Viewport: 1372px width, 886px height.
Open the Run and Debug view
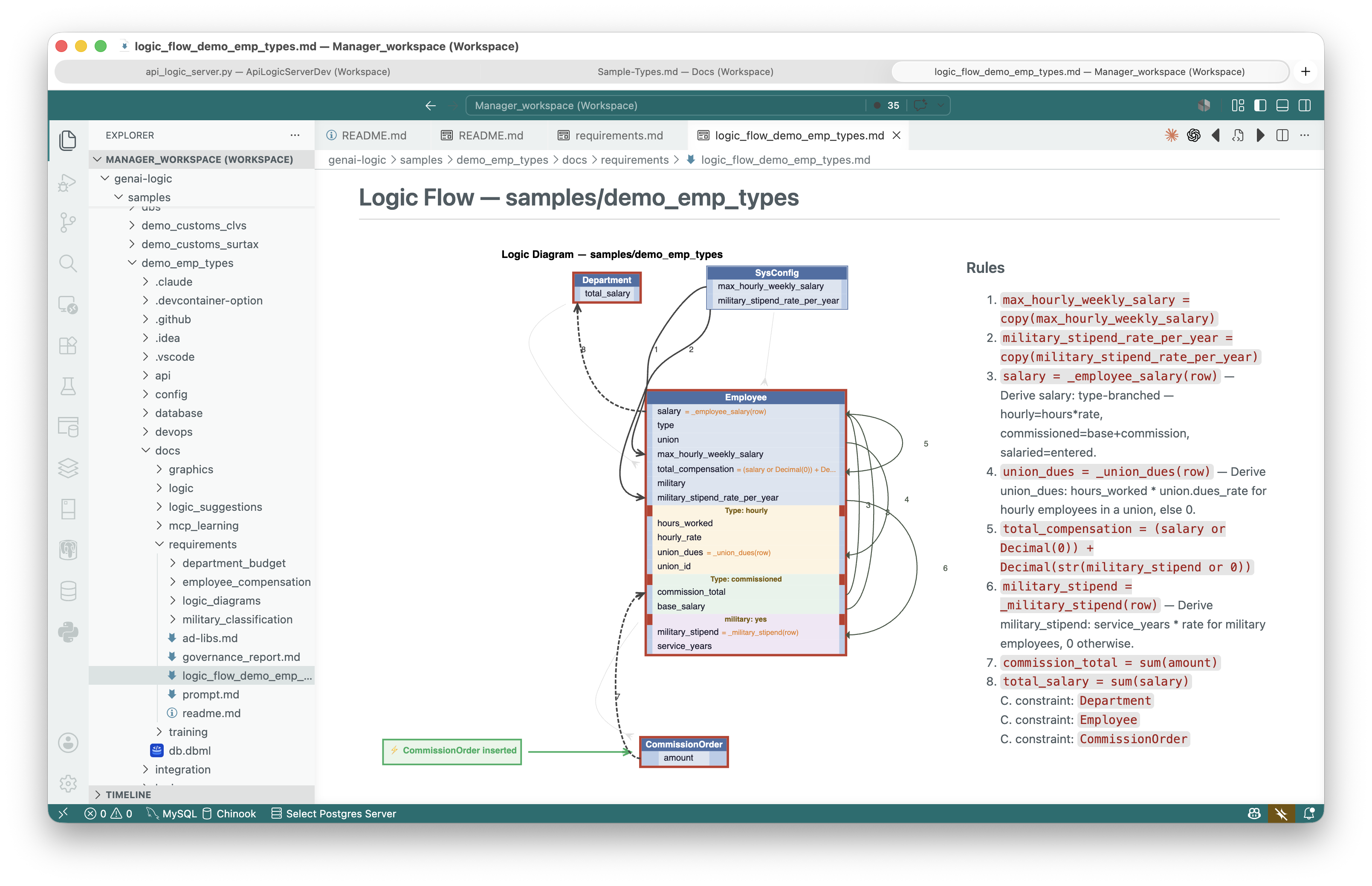pos(68,183)
